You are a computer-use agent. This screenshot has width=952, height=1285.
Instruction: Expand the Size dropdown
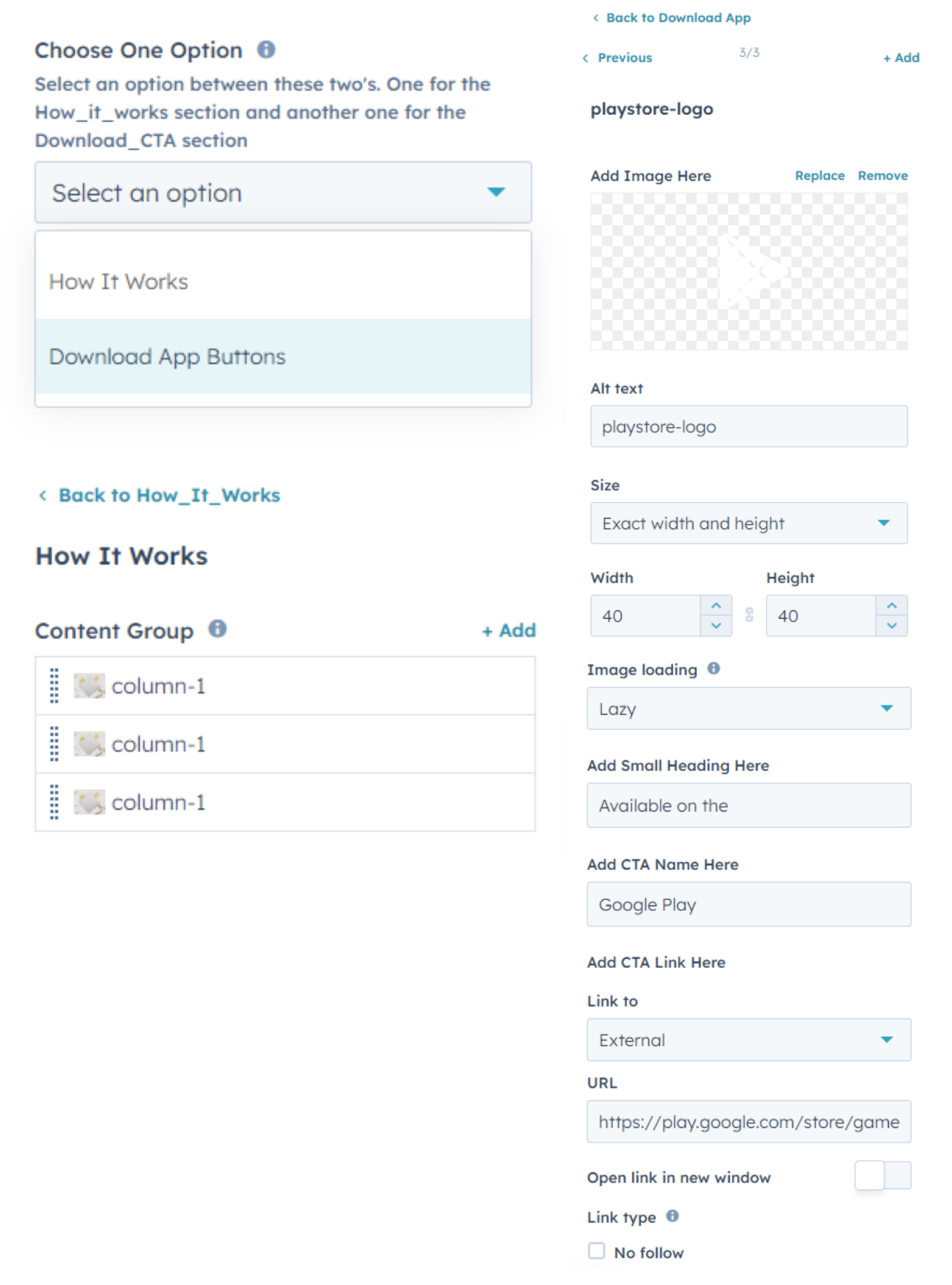tap(749, 523)
